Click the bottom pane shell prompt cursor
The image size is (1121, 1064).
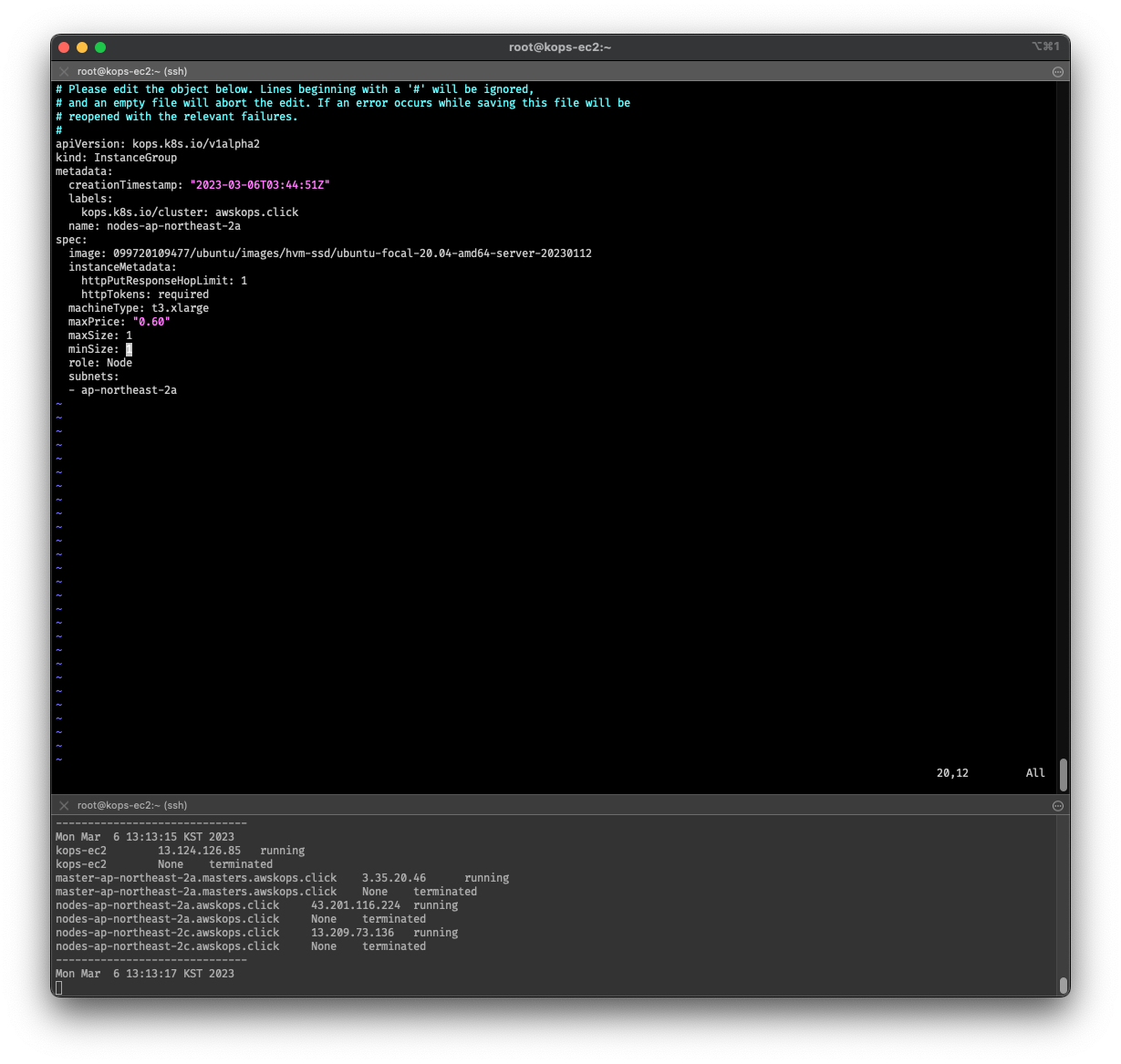point(59,987)
